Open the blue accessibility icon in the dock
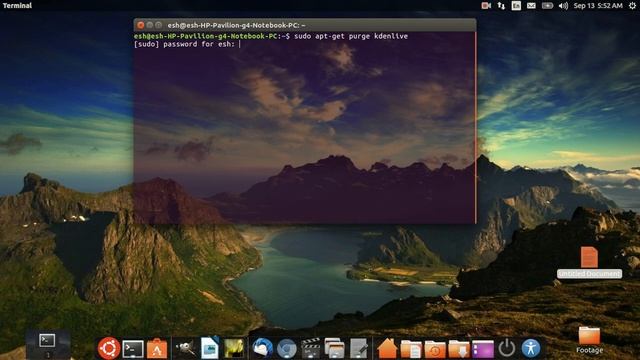Image resolution: width=640 pixels, height=360 pixels. tap(531, 348)
